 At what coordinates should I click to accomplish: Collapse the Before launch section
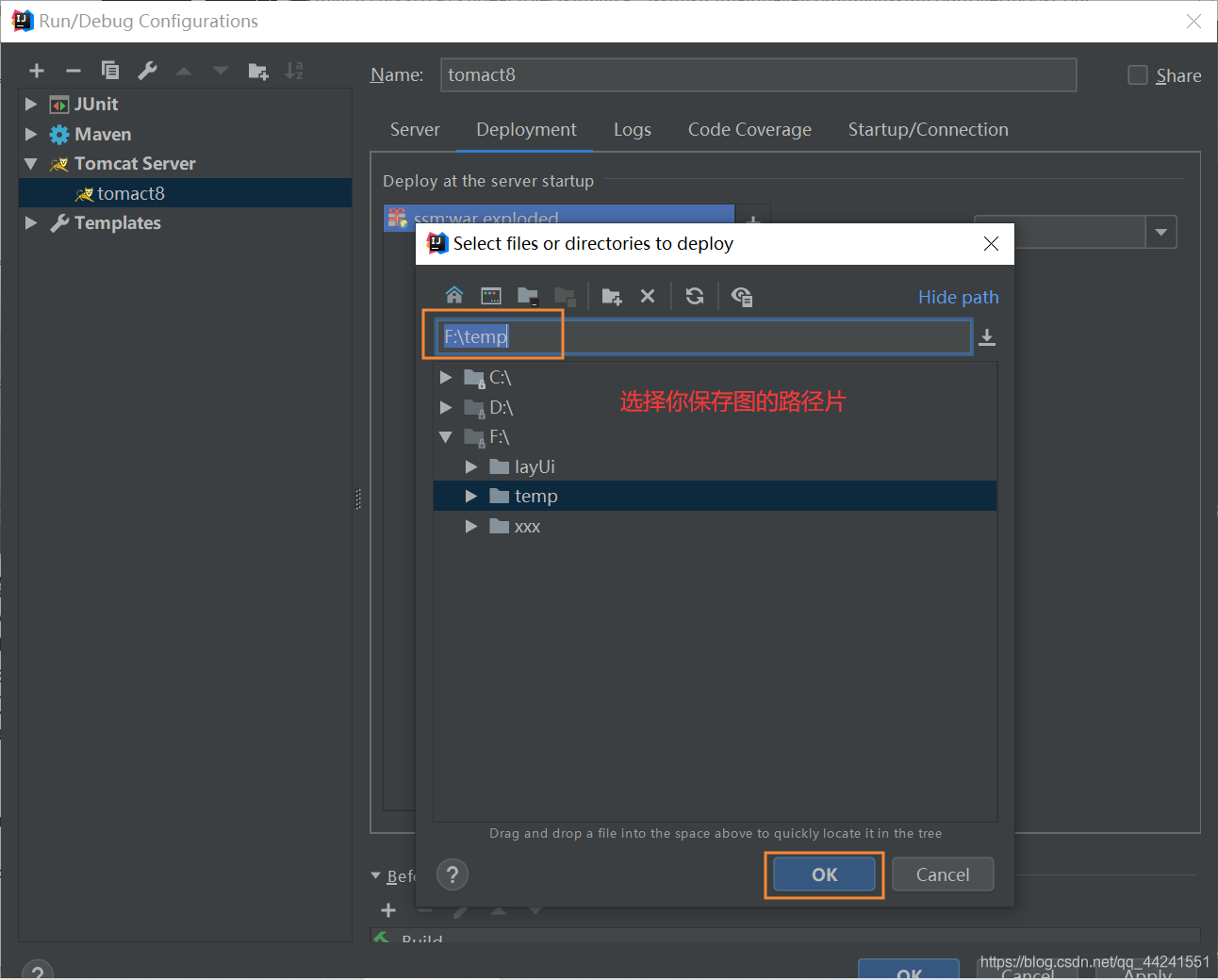pos(376,875)
